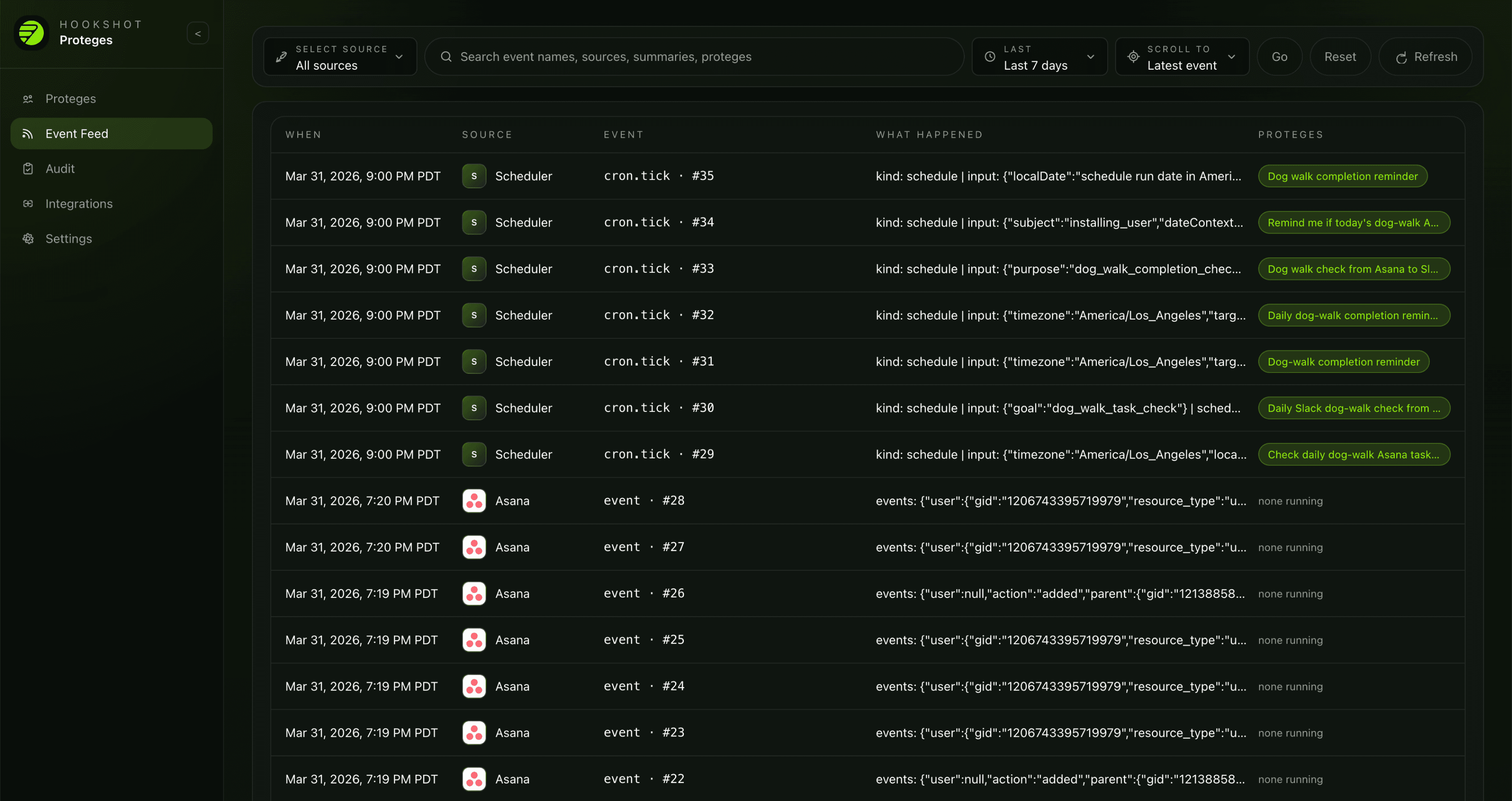Click the Reset button
The height and width of the screenshot is (801, 1512).
click(x=1339, y=57)
